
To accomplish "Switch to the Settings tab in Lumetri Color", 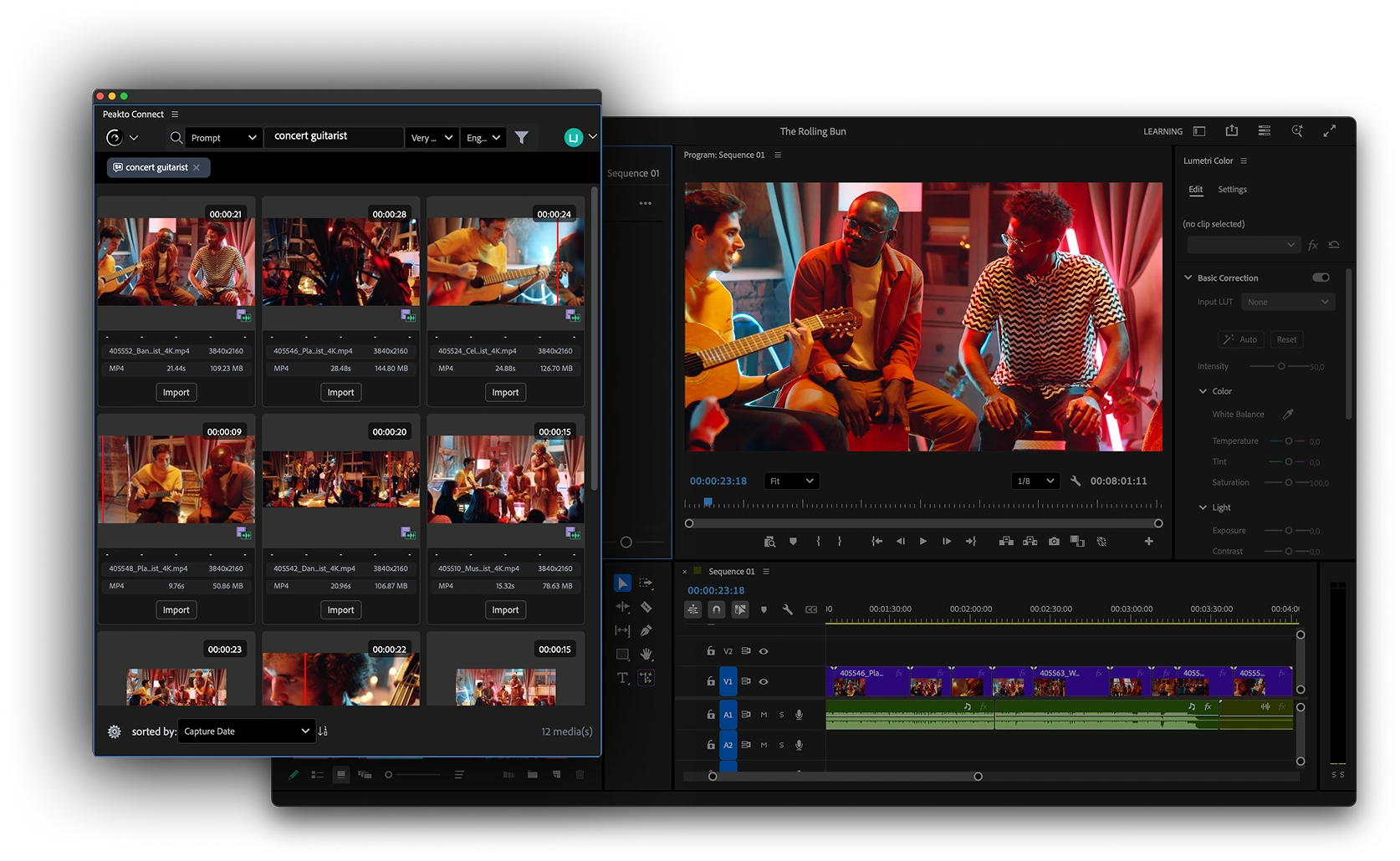I will pos(1232,189).
